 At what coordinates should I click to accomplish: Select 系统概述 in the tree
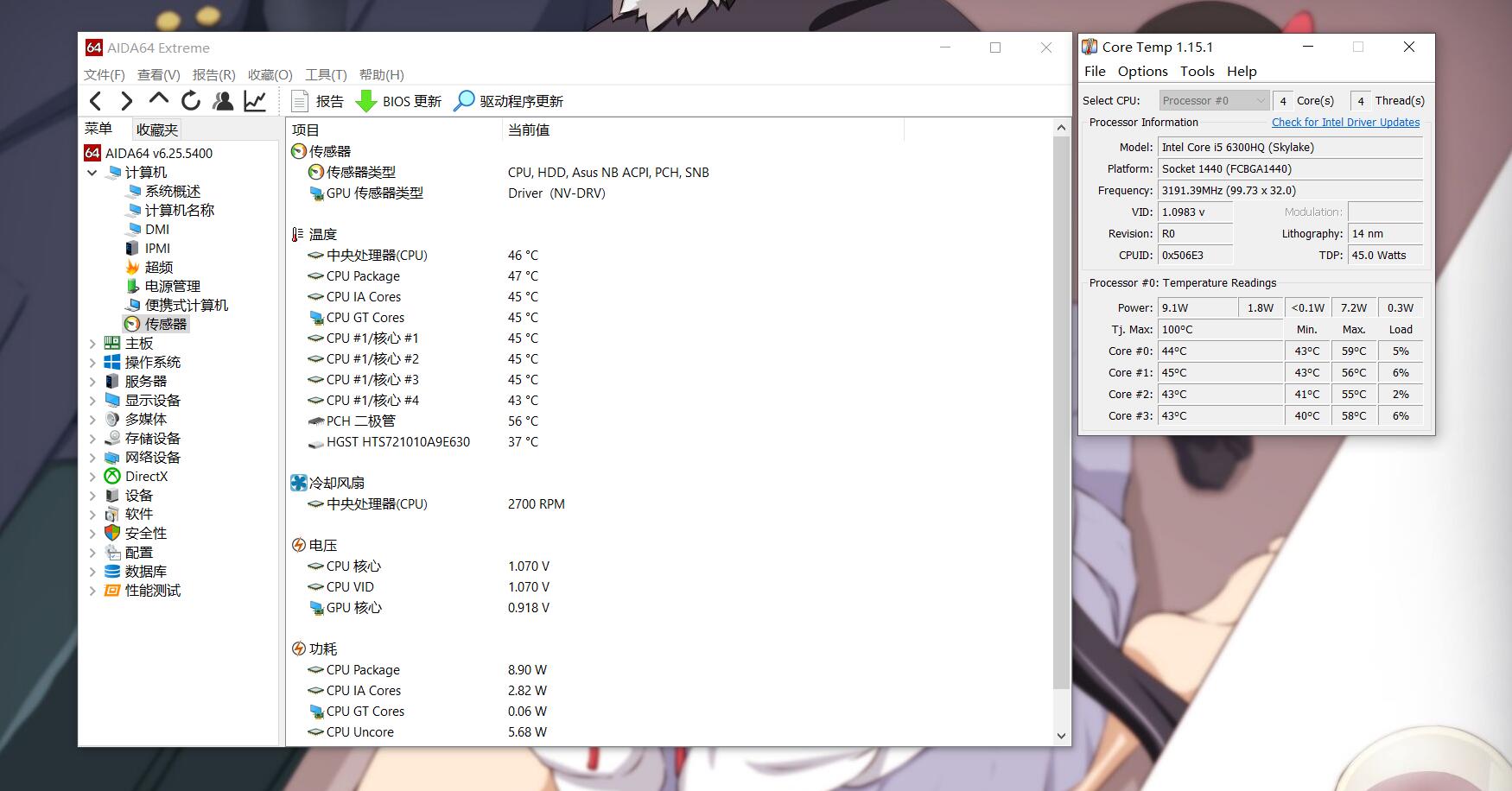coord(172,191)
